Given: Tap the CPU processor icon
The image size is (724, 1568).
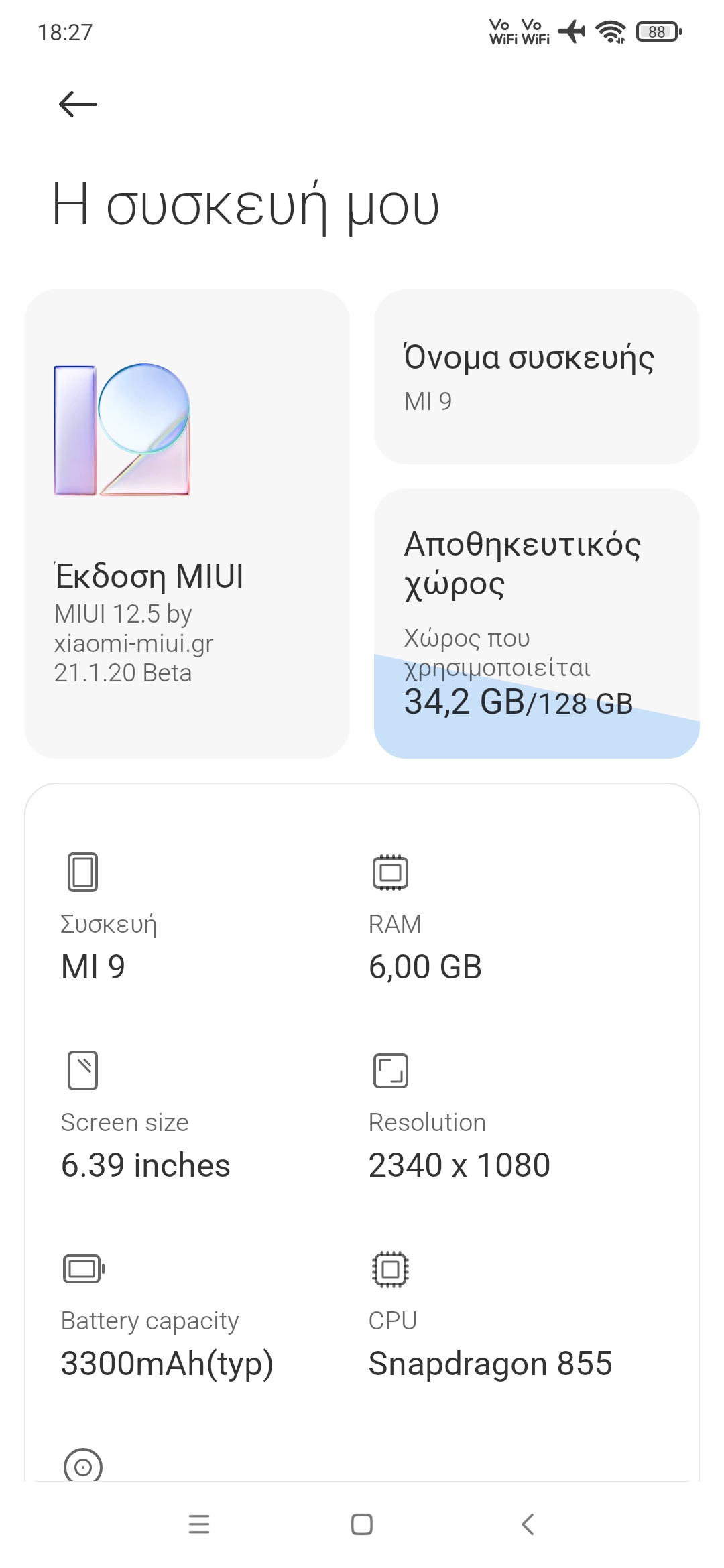Looking at the screenshot, I should pos(390,1268).
